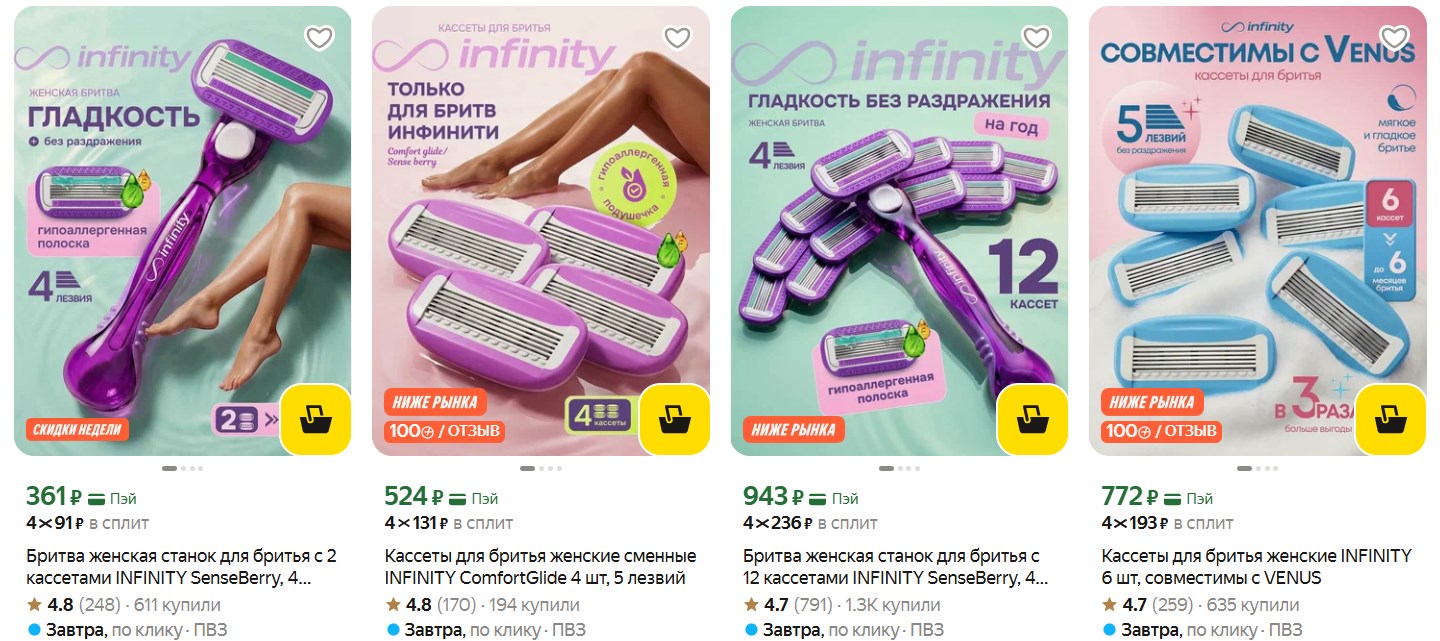Screen dimensions: 1440x641
Task: Favorite the first razor with heart icon
Action: (319, 38)
